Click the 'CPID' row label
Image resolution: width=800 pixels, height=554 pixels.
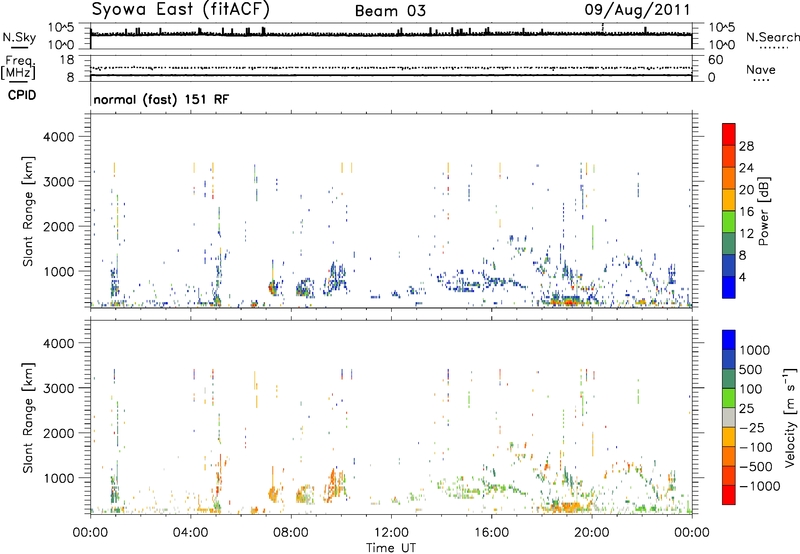tap(22, 95)
